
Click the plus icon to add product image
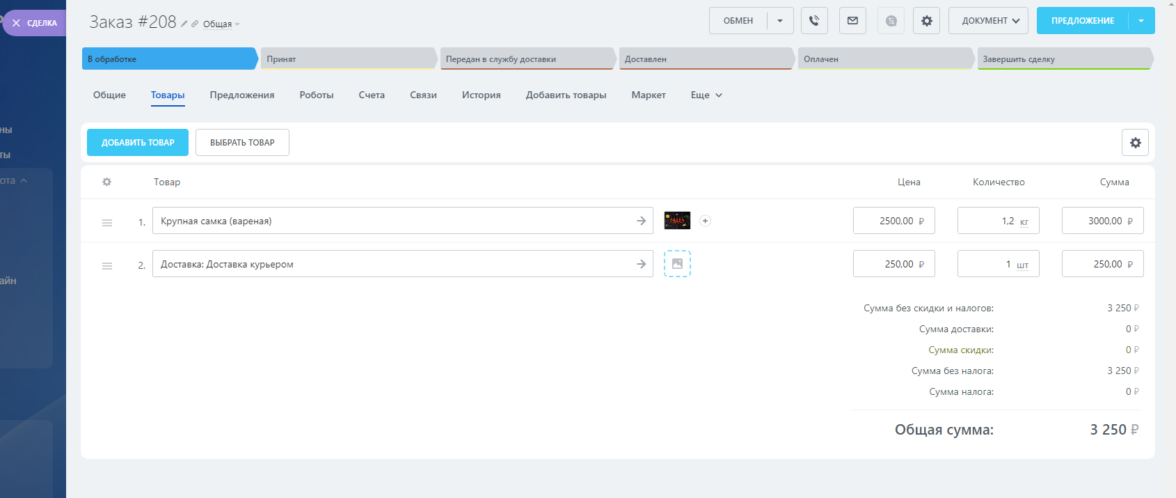point(704,221)
